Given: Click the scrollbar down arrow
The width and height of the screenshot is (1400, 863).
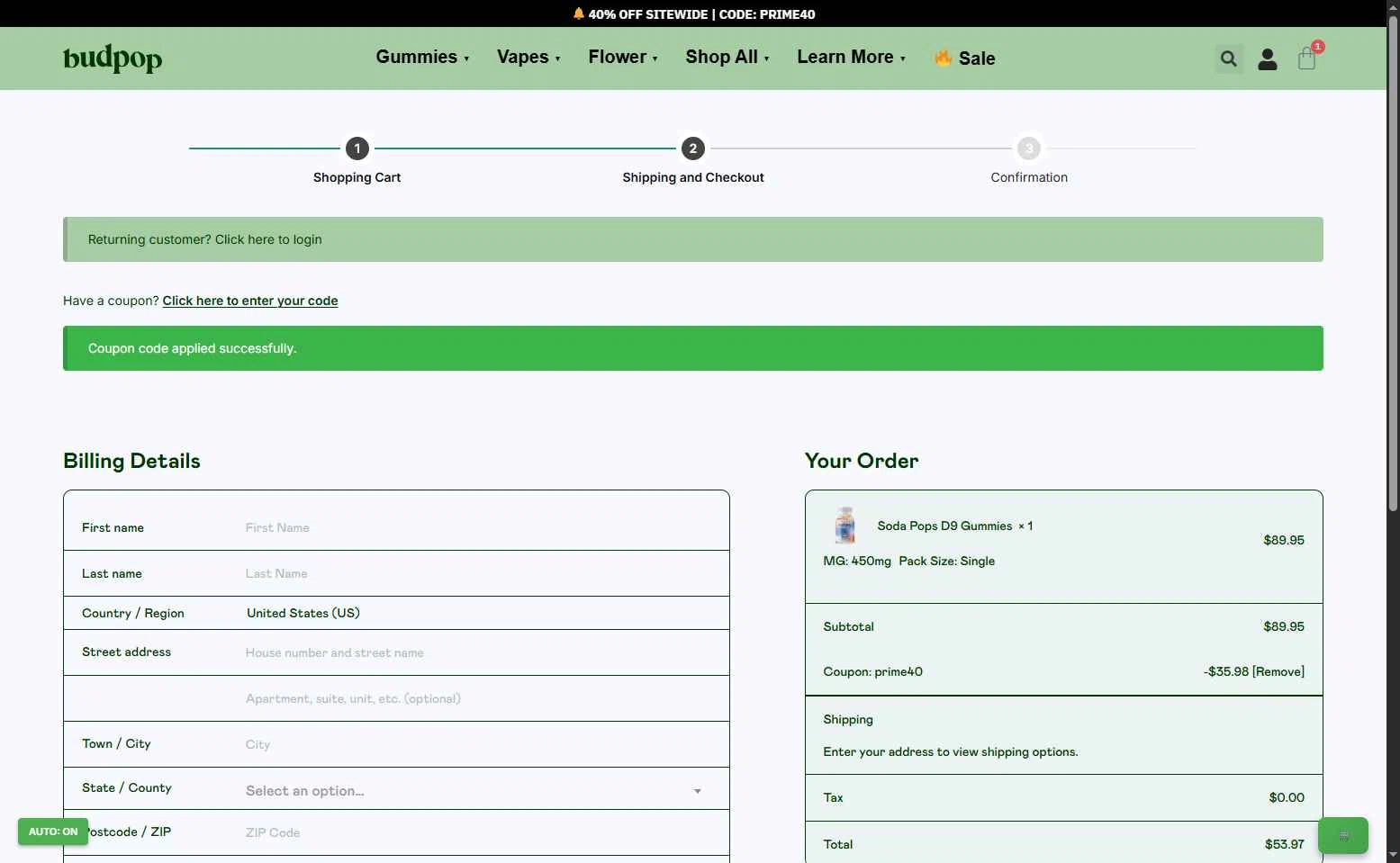Looking at the screenshot, I should (x=1393, y=855).
